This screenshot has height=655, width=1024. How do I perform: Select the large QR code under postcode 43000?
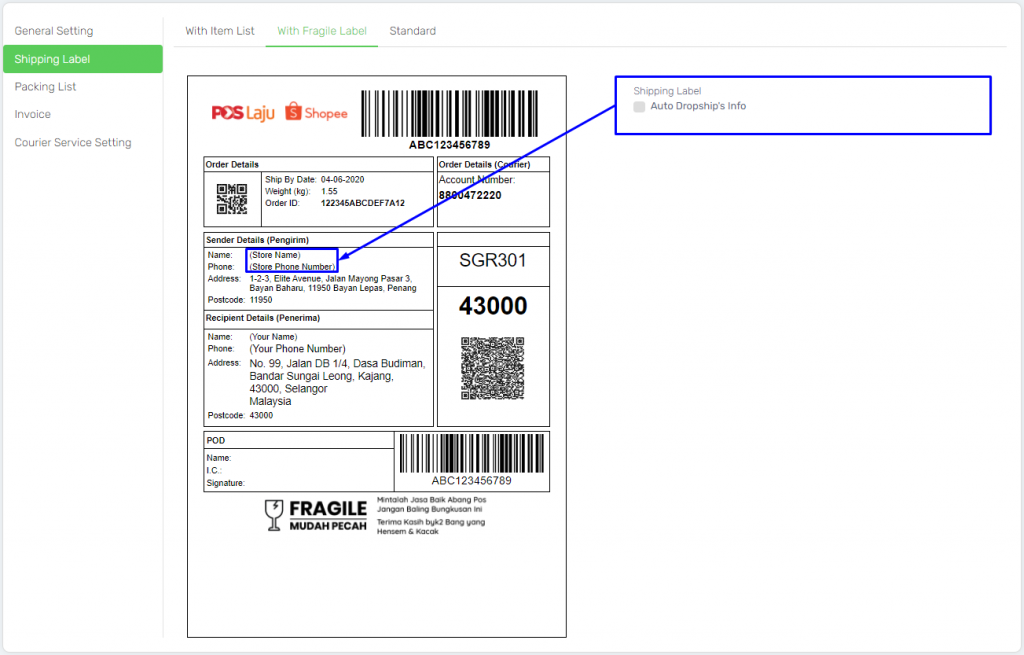point(493,371)
